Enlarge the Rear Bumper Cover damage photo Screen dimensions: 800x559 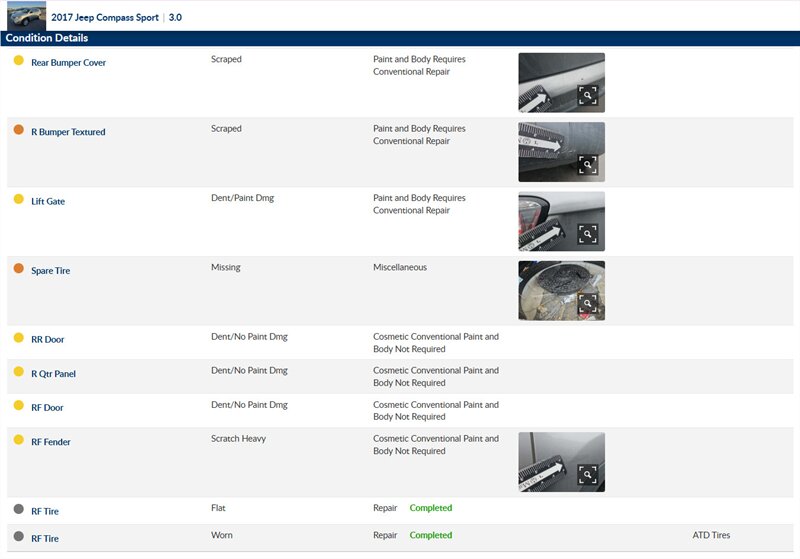pyautogui.click(x=587, y=95)
